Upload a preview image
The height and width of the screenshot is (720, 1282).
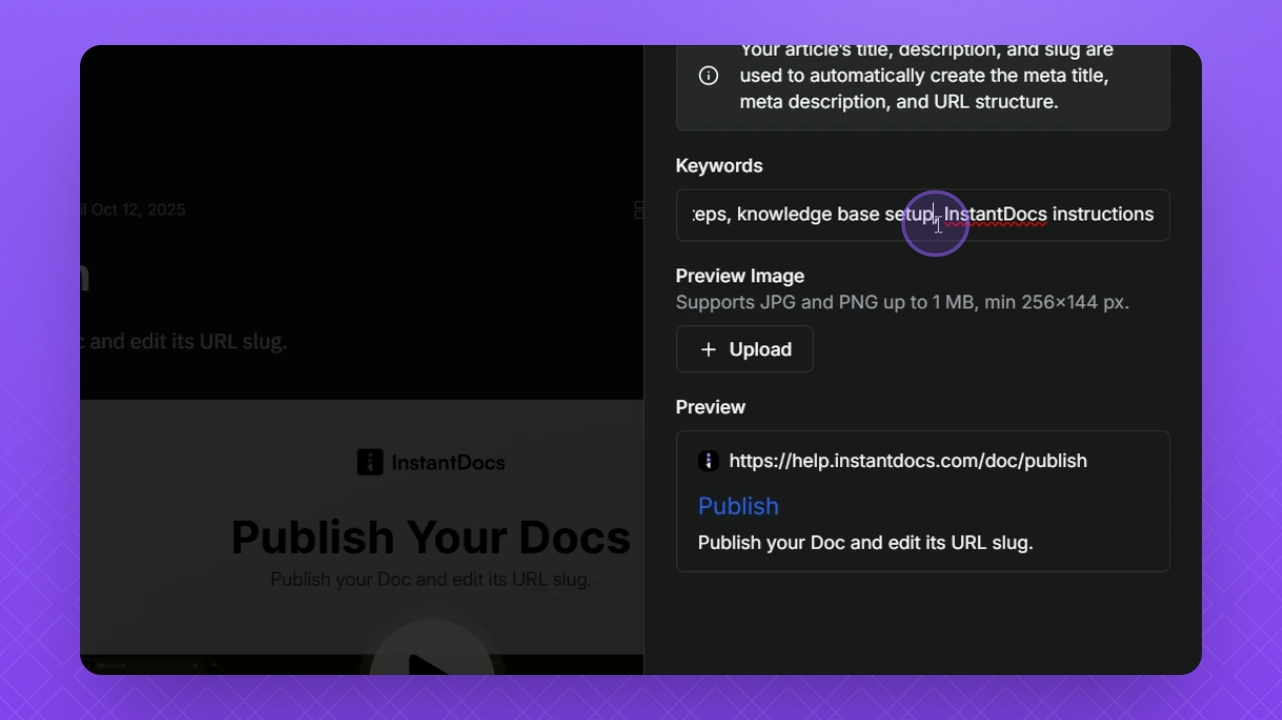[744, 349]
